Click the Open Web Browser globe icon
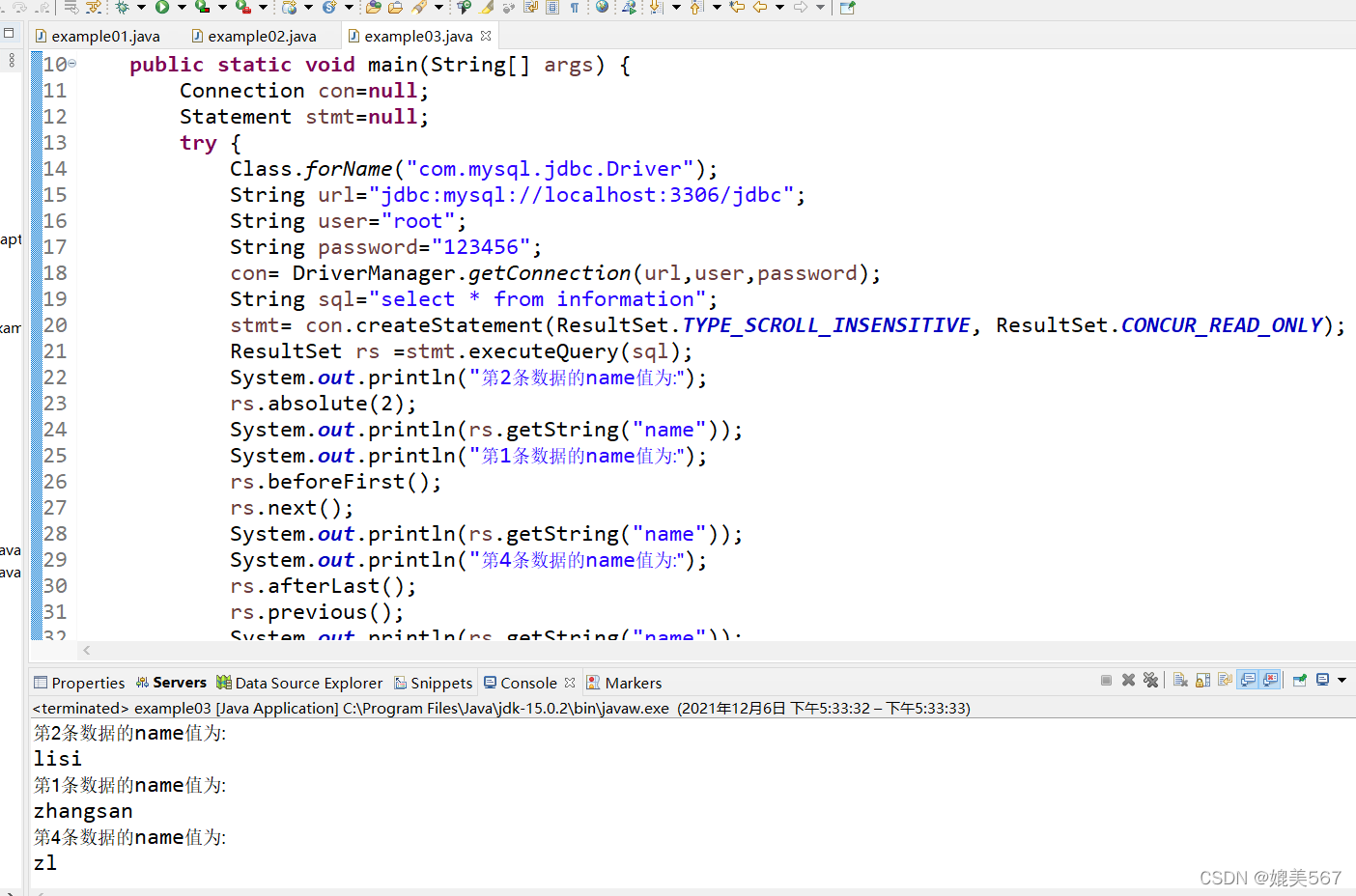 point(603,9)
